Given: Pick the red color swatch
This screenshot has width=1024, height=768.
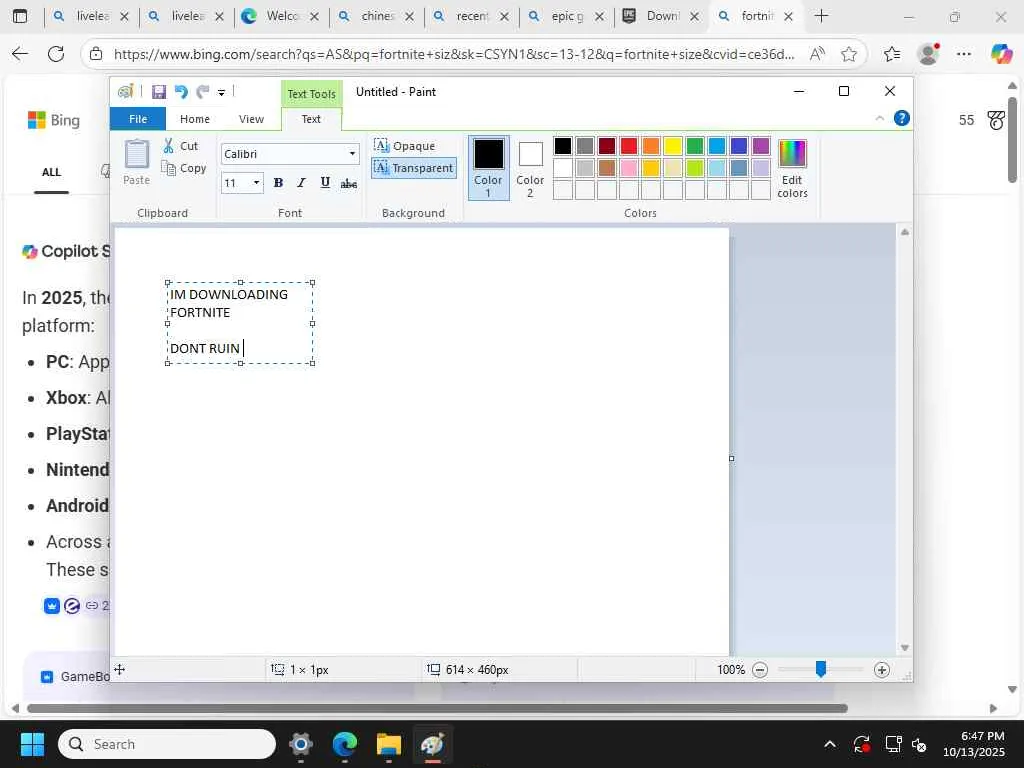Looking at the screenshot, I should pyautogui.click(x=629, y=146).
